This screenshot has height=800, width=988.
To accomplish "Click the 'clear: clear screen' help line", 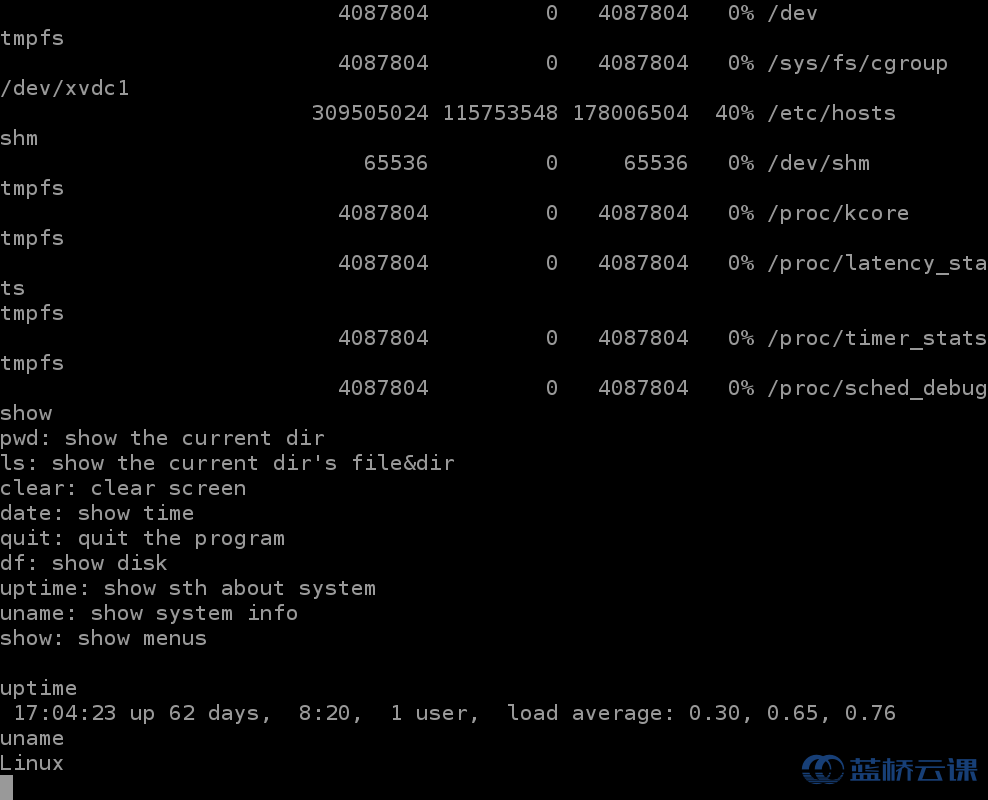I will pyautogui.click(x=123, y=488).
